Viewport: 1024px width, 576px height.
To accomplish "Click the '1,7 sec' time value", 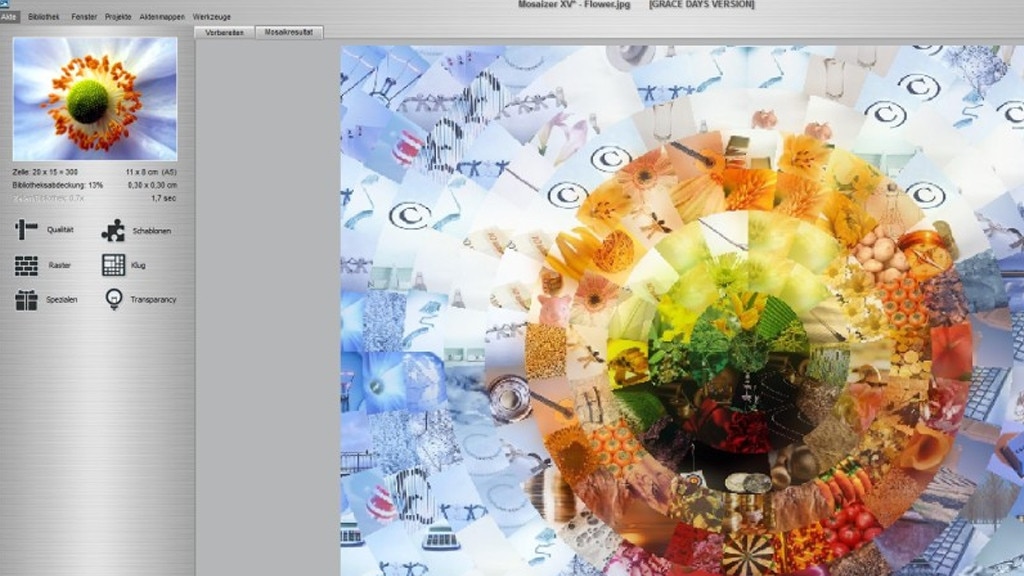I will (163, 198).
